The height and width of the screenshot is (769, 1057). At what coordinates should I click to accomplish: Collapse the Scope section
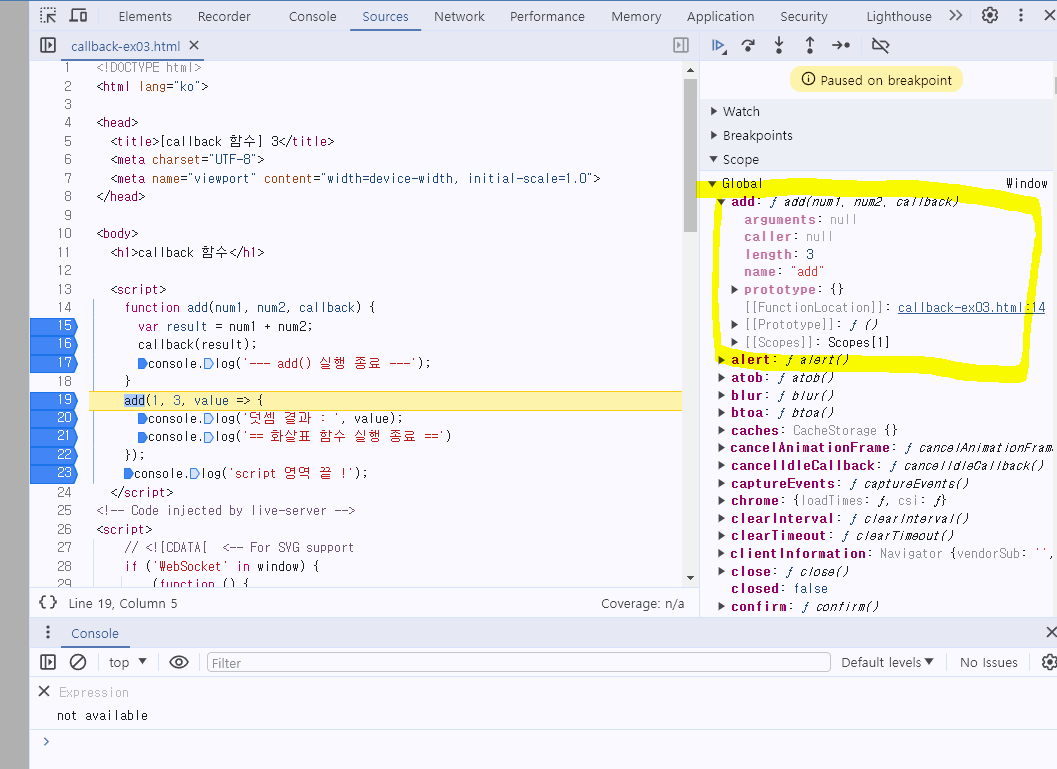click(714, 160)
